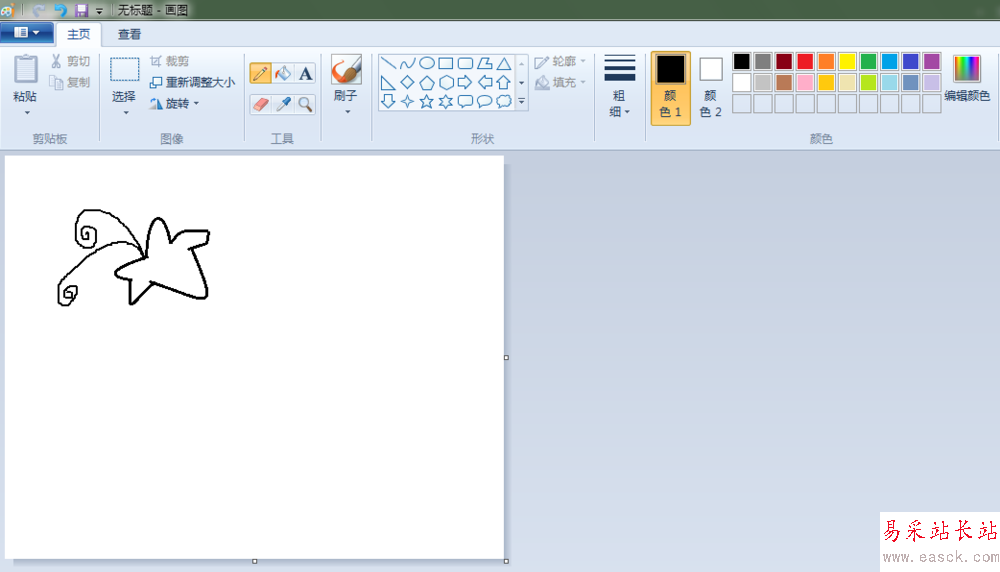Screen dimensions: 1000x572
Task: Choose the Line shape
Action: 388,63
